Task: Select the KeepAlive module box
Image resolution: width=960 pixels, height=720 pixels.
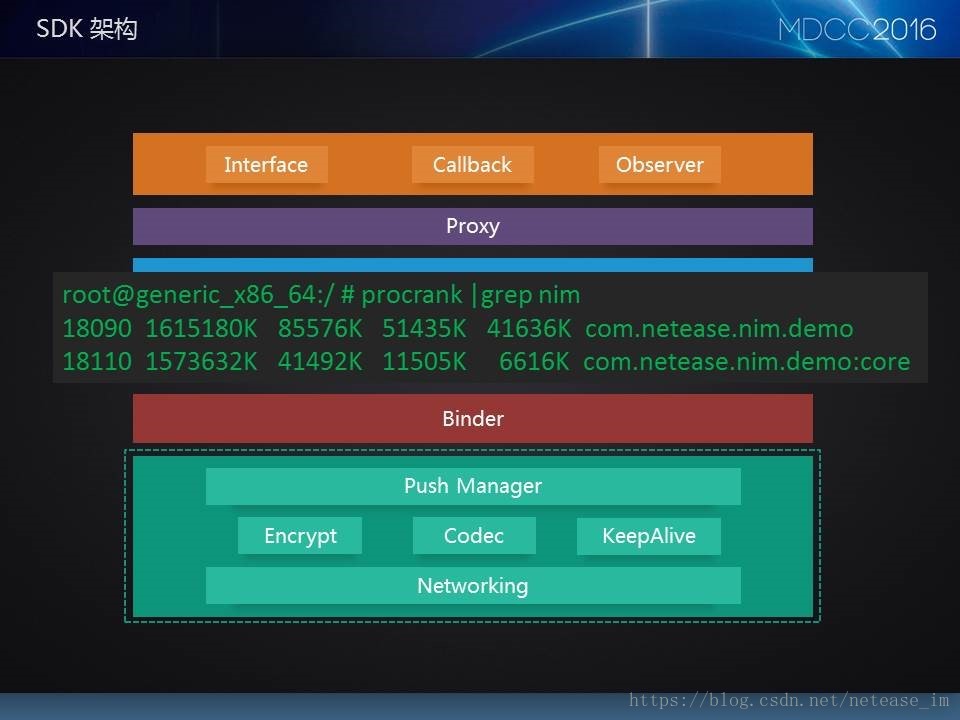Action: coord(648,536)
